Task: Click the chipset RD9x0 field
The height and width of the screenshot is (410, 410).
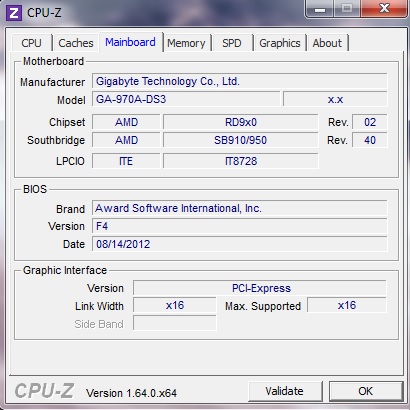Action: [x=241, y=122]
